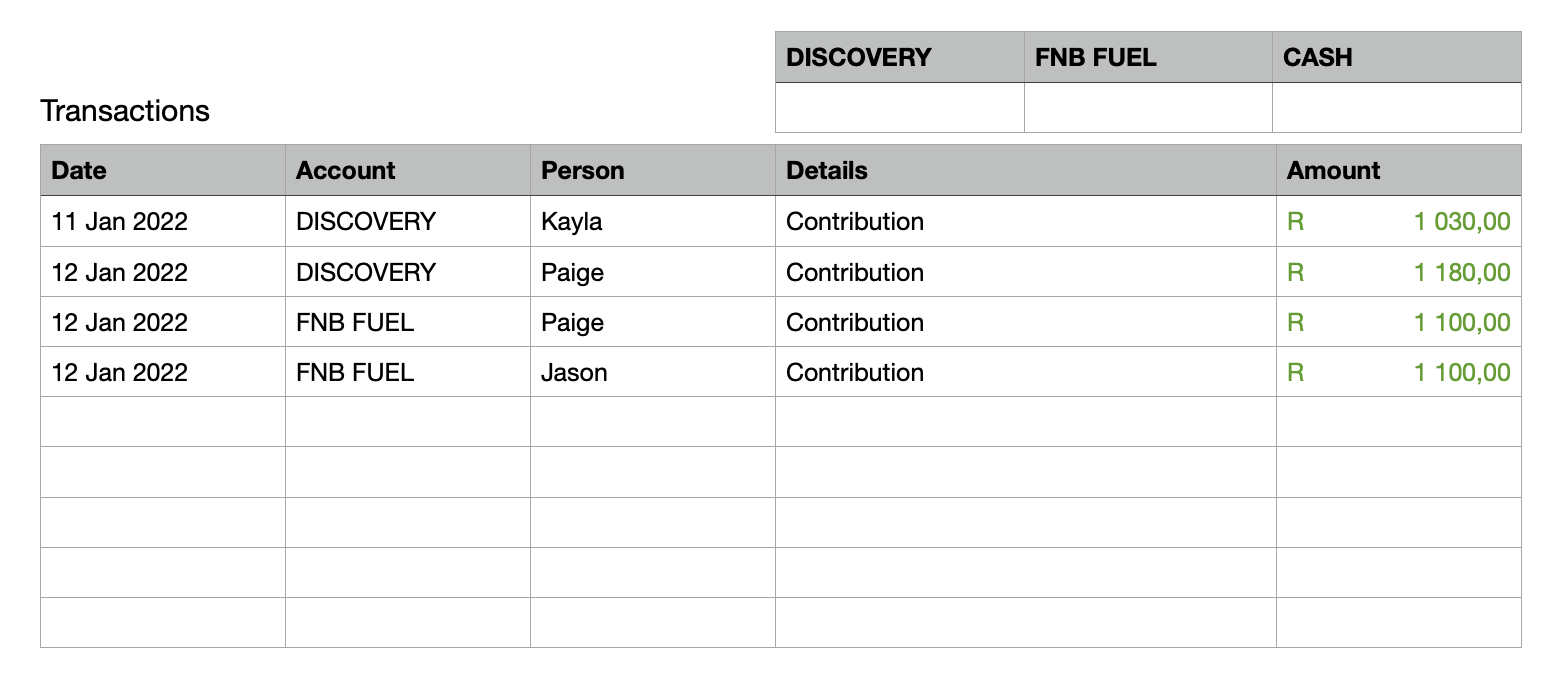Click the Amount column header
1560x674 pixels.
tap(1398, 170)
